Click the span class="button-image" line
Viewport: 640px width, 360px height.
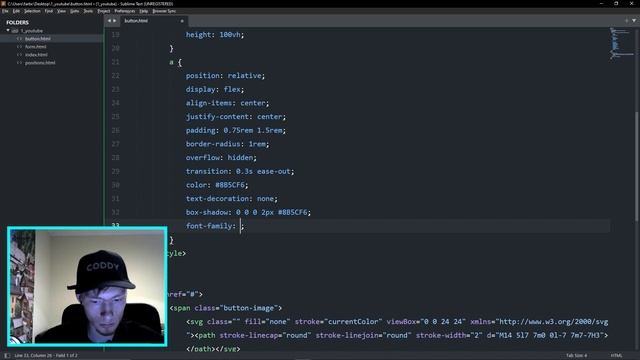(x=226, y=308)
